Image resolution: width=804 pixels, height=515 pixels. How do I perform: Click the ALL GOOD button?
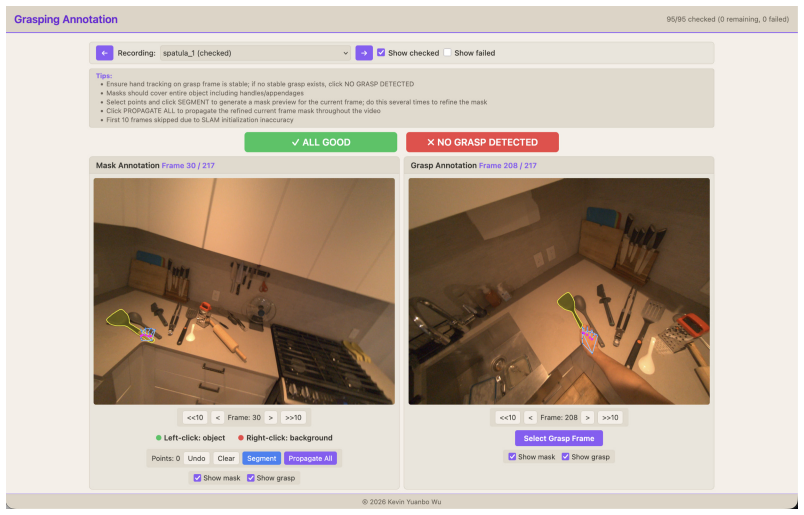[320, 142]
